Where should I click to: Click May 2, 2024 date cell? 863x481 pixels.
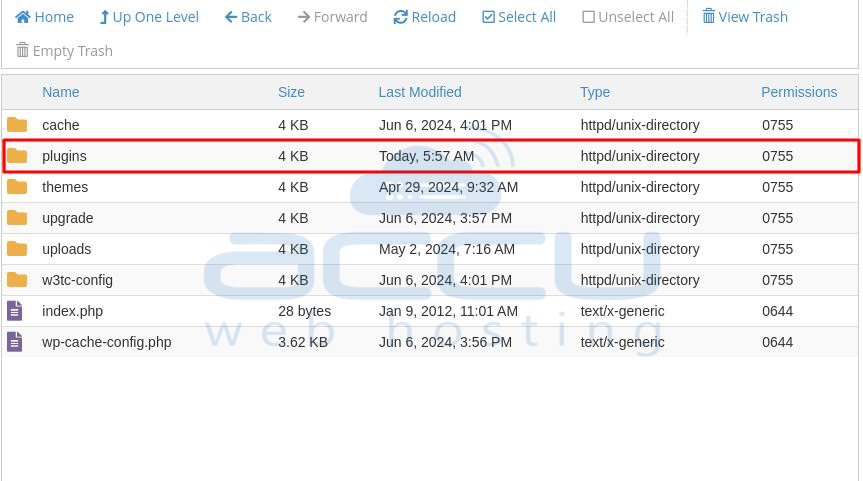(x=447, y=249)
